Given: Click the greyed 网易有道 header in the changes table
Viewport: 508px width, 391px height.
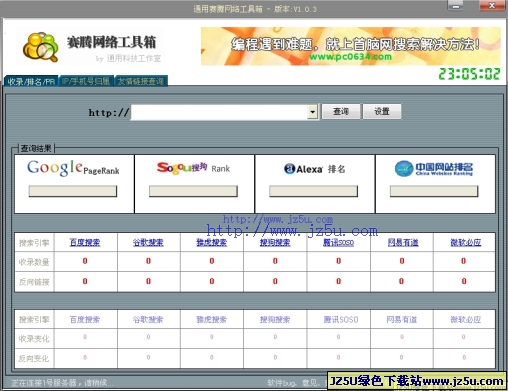Looking at the screenshot, I should [x=402, y=320].
